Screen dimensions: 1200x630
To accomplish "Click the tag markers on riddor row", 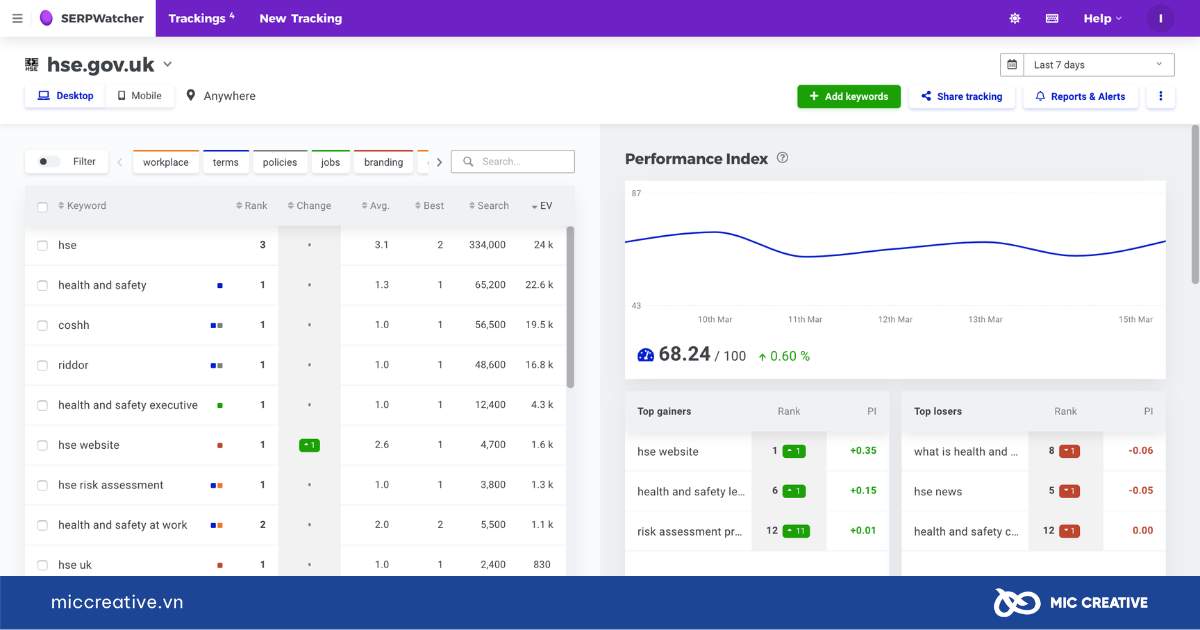I will pos(216,365).
